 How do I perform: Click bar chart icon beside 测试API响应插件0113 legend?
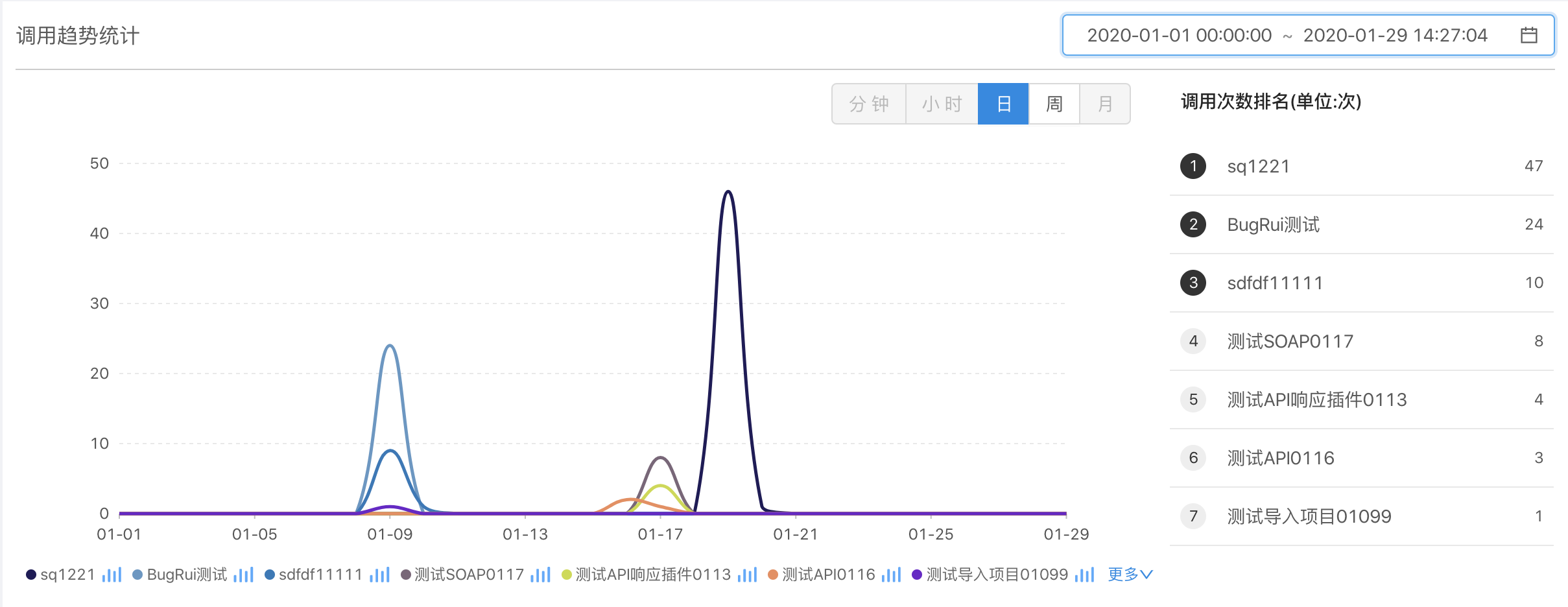click(x=747, y=575)
